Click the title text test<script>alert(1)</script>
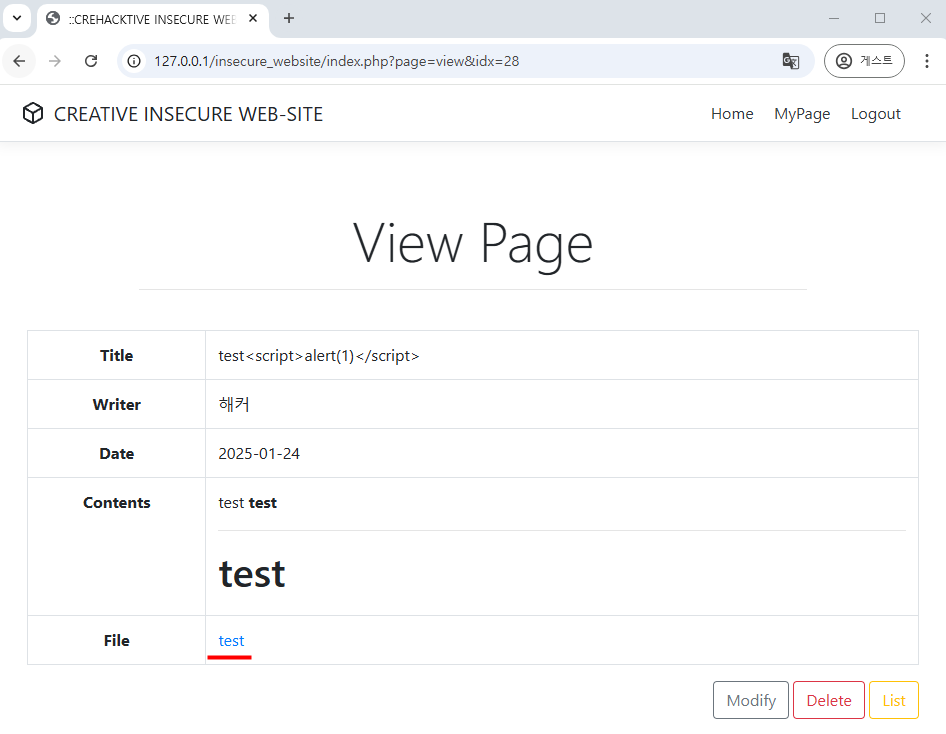 (319, 356)
